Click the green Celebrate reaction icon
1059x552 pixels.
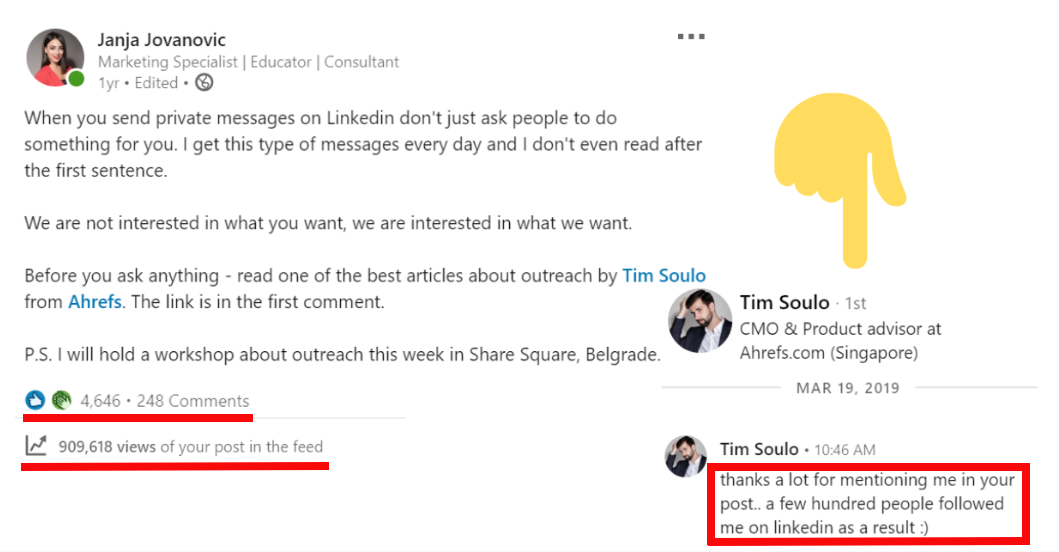(x=61, y=400)
